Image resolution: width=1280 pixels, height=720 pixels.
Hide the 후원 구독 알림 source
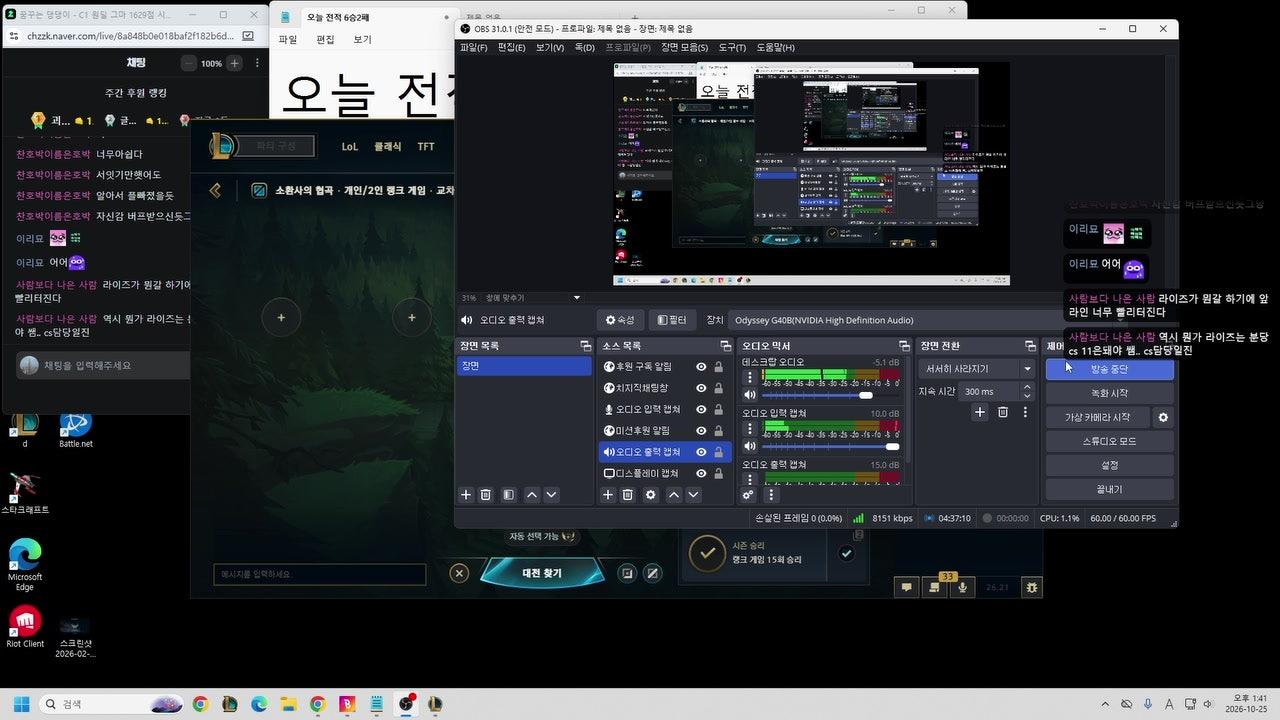701,367
